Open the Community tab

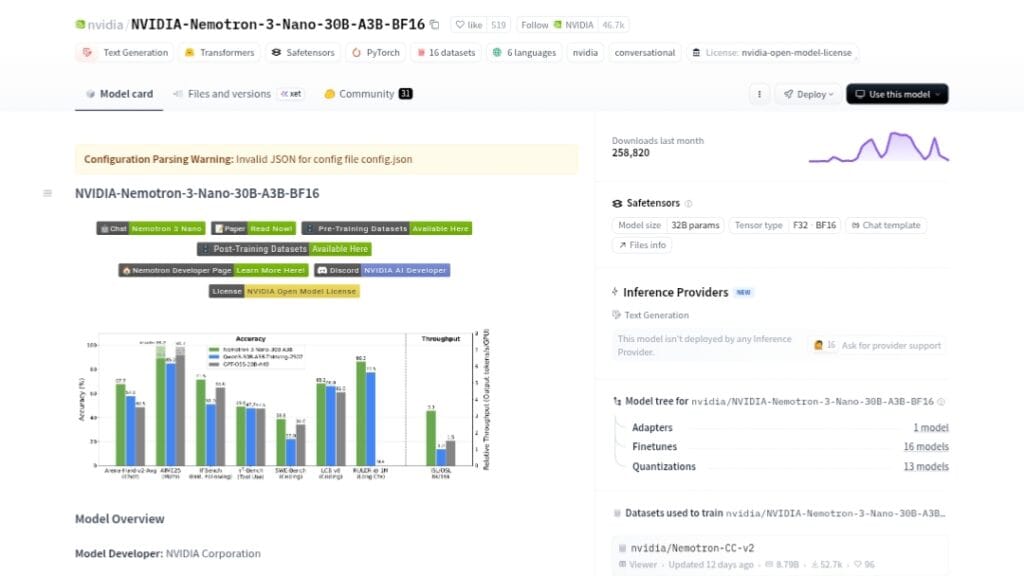(367, 94)
